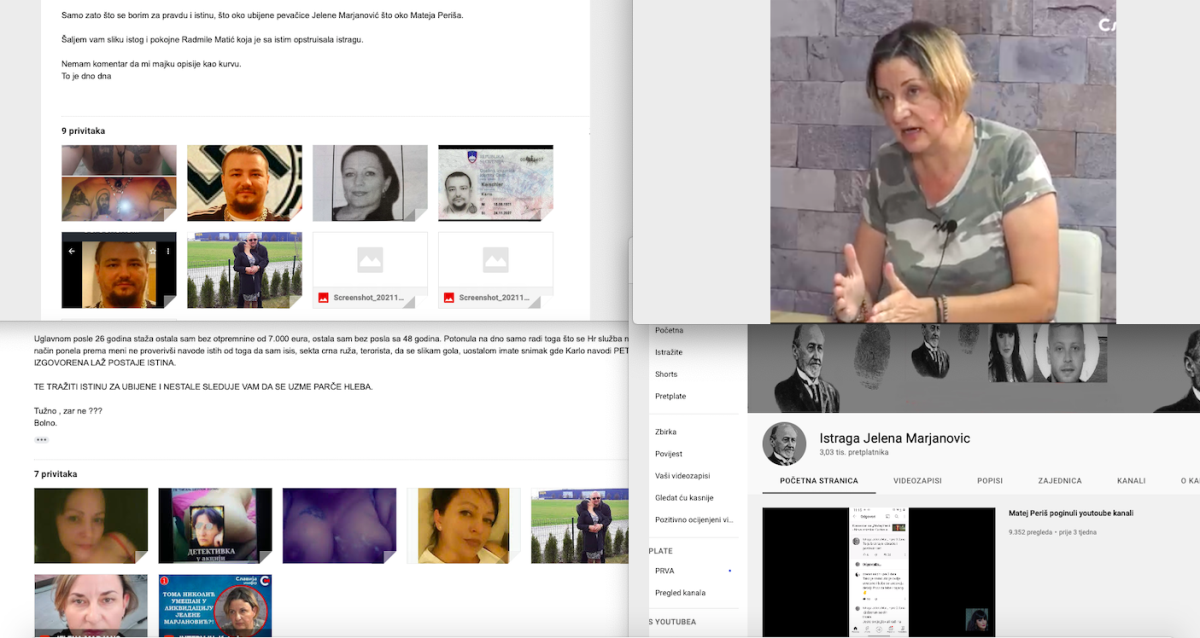The image size is (1200, 638).
Task: Click the blue new-content dot beside PRVA
Action: pyautogui.click(x=729, y=571)
